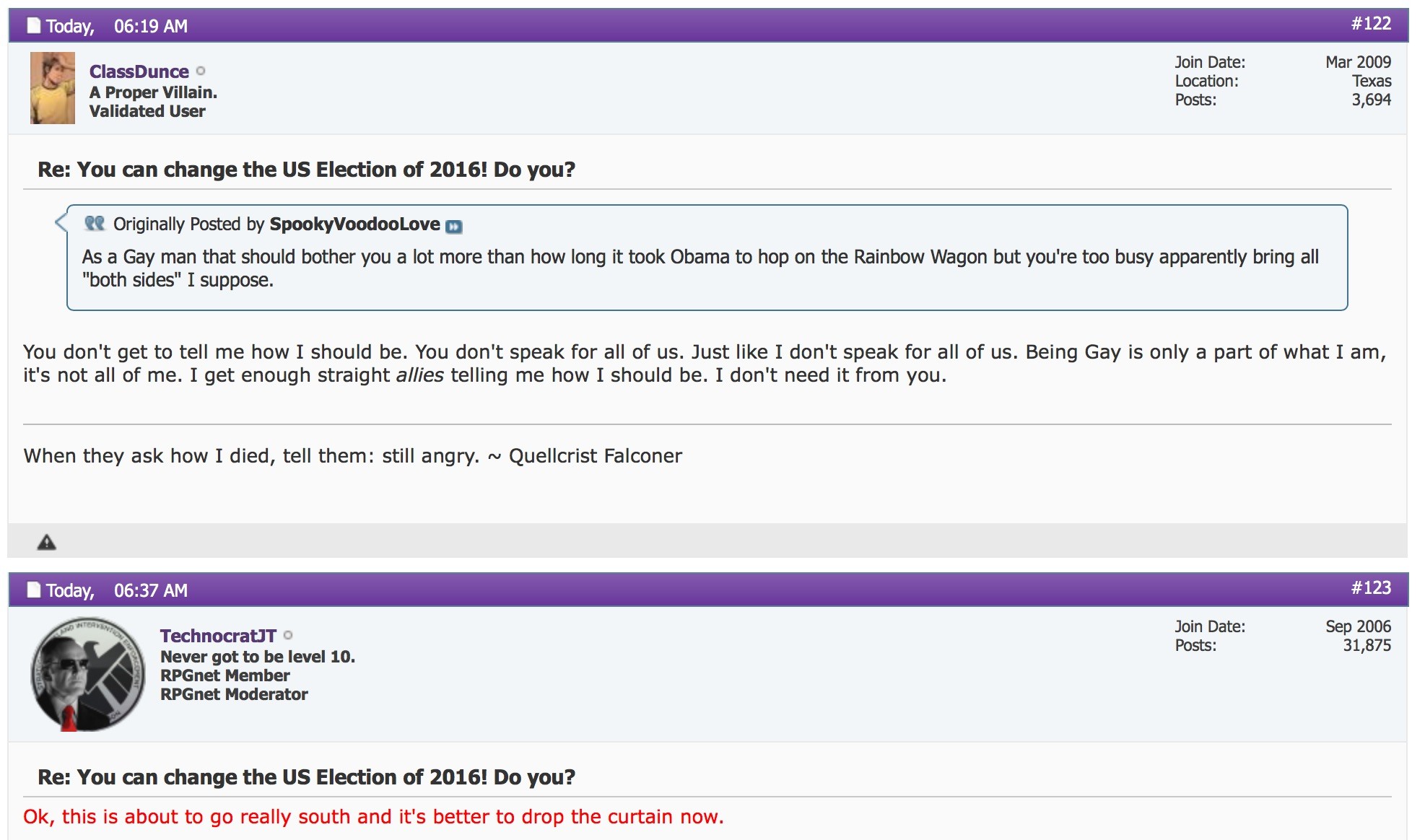Click the Quellcrist Falconer signature line
Viewport: 1425px width, 840px height.
(x=352, y=456)
